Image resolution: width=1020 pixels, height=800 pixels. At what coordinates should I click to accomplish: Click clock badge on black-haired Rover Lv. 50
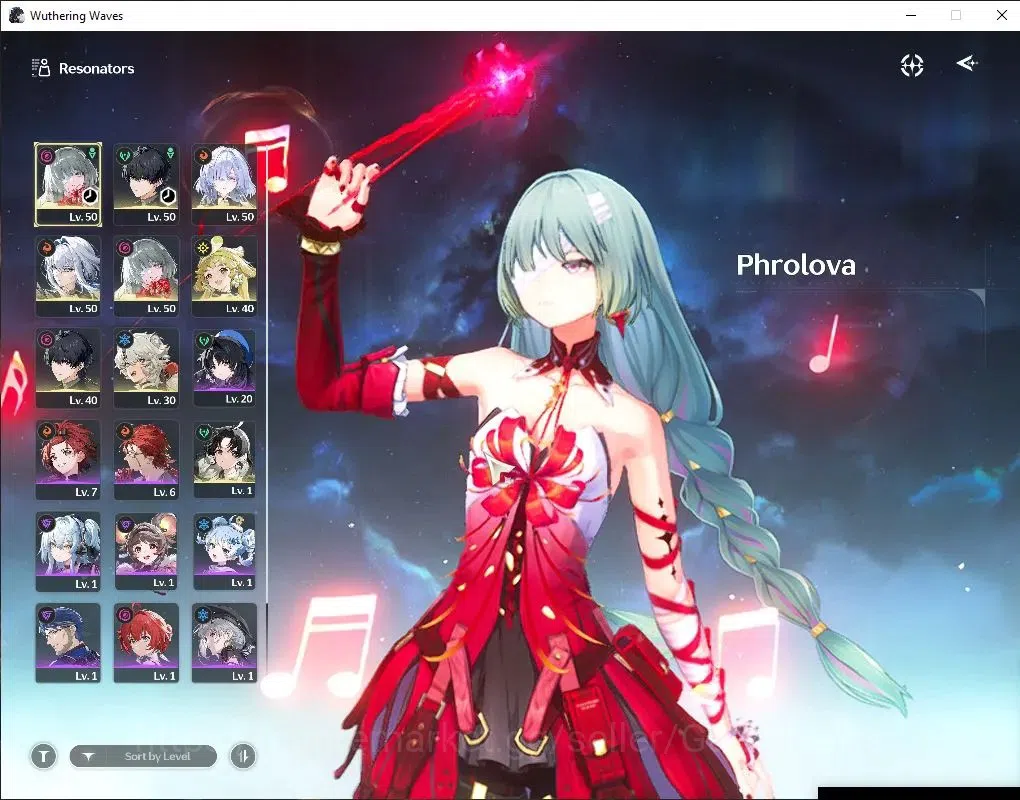(168, 195)
